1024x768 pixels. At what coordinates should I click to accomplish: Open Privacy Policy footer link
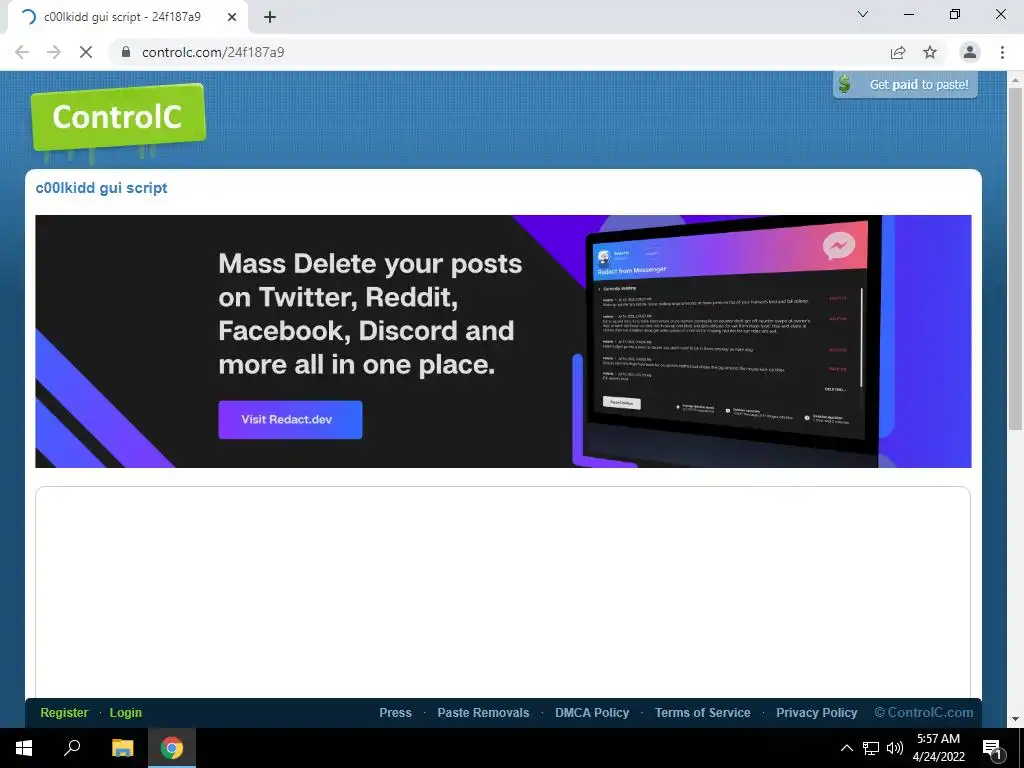click(816, 712)
